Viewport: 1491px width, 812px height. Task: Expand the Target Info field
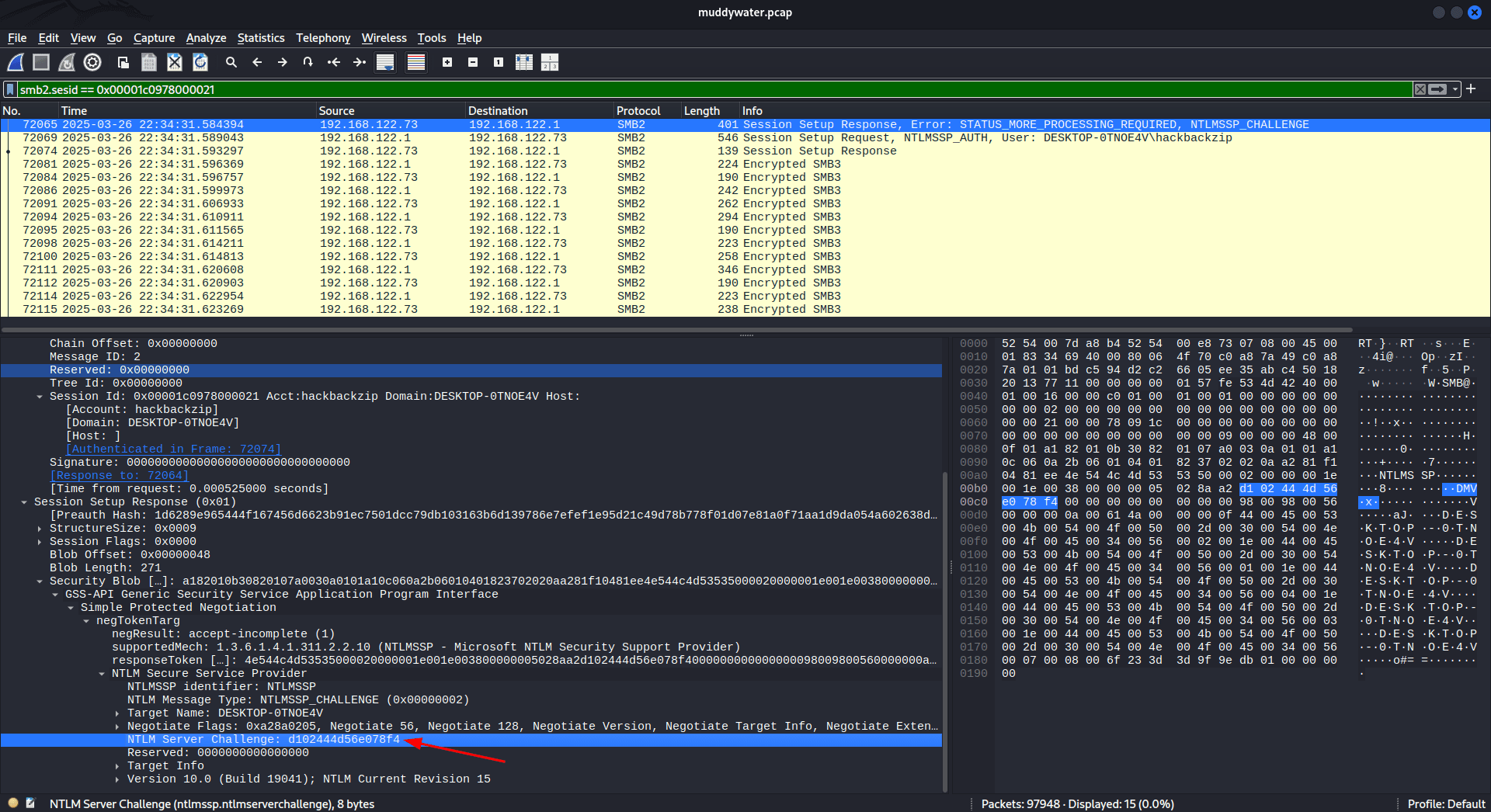click(117, 766)
